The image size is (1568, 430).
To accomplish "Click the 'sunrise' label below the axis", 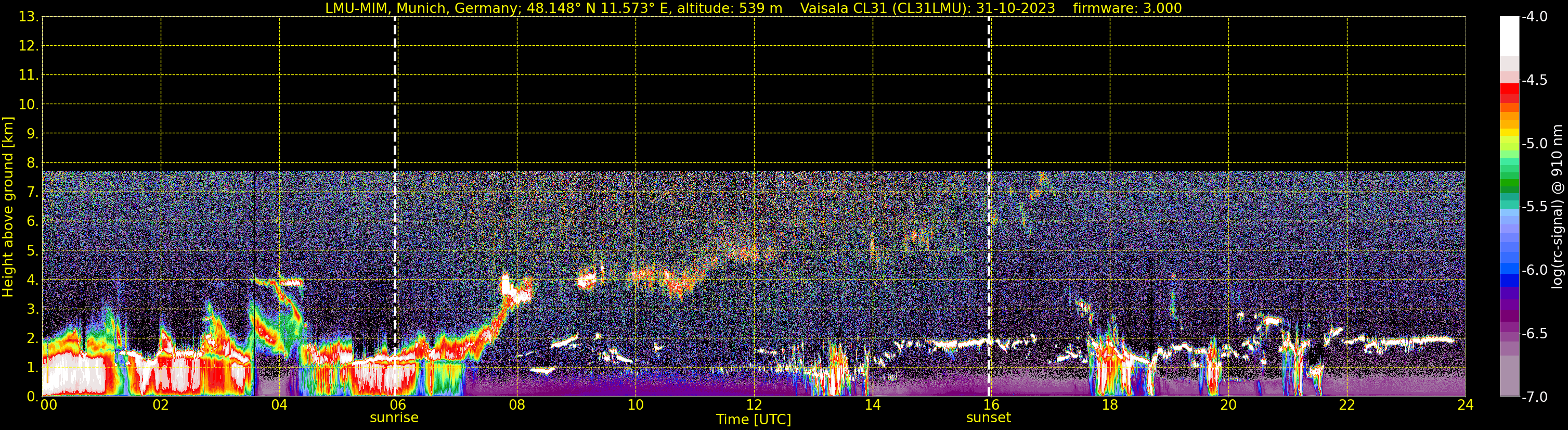I will 394,418.
